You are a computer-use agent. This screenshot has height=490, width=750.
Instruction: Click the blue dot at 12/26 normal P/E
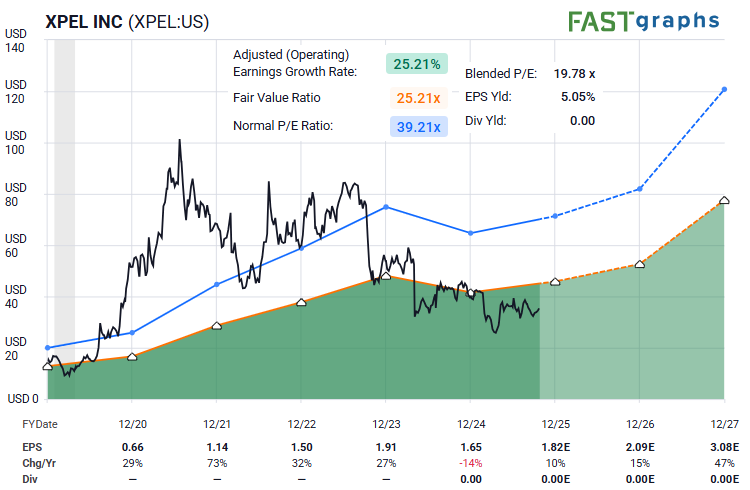coord(641,189)
